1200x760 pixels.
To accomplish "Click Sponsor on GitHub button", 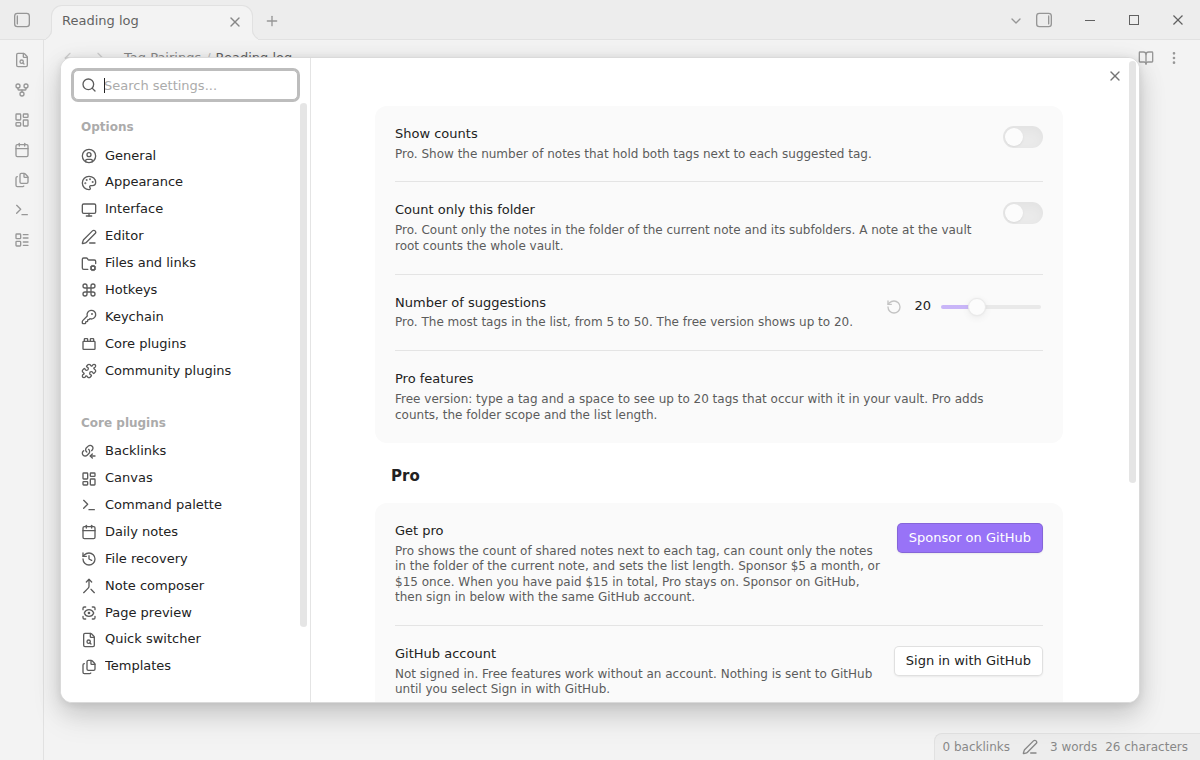I will (970, 538).
